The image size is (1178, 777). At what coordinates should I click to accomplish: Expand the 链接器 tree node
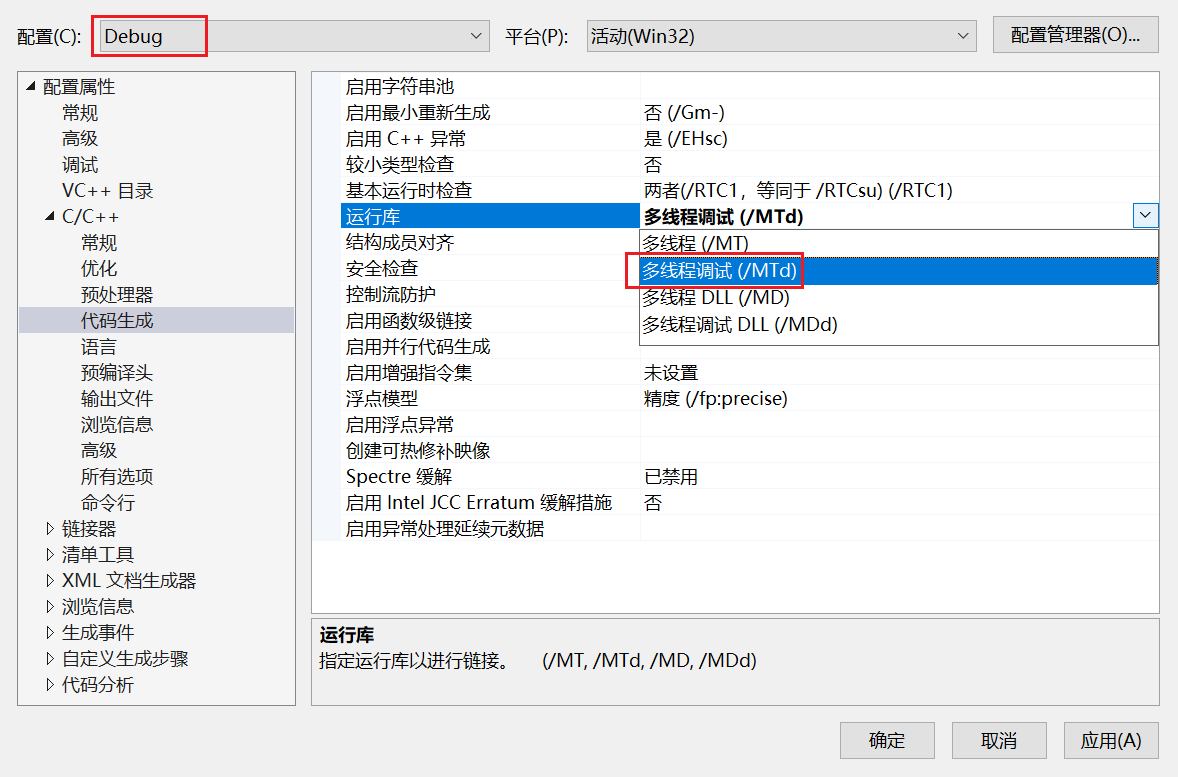[50, 528]
